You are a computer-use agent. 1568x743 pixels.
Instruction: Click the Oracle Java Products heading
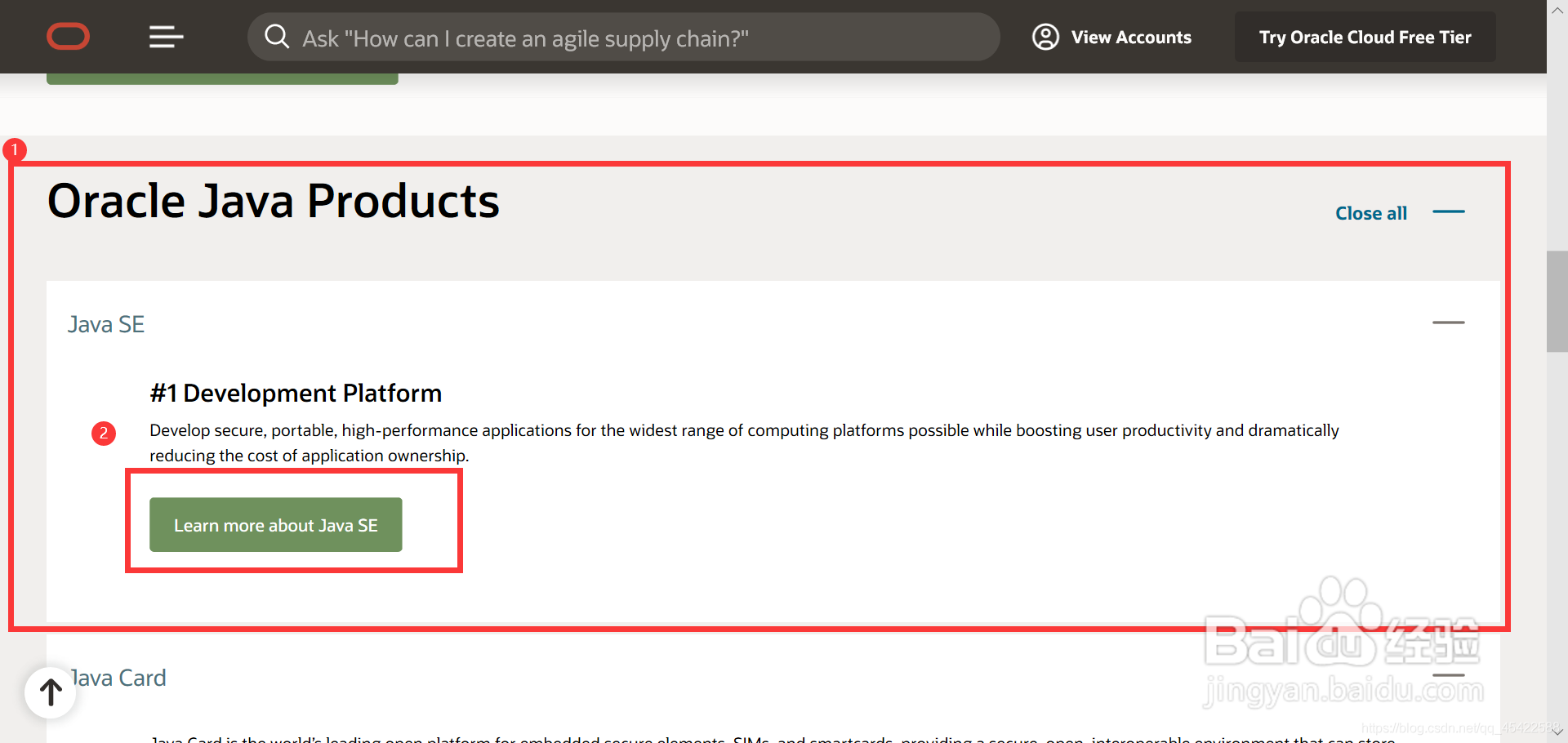pos(274,201)
